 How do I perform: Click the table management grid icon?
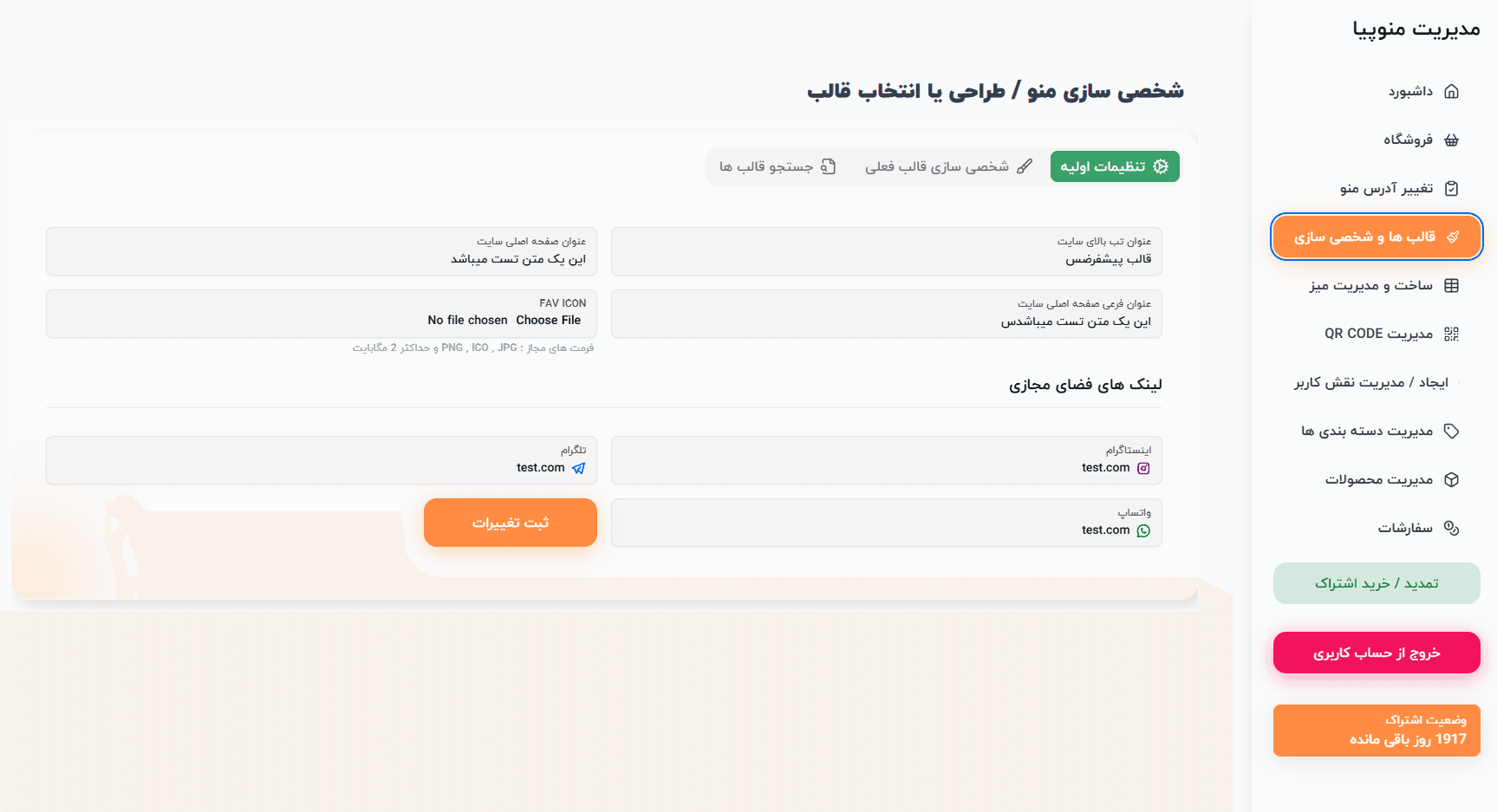(1452, 286)
